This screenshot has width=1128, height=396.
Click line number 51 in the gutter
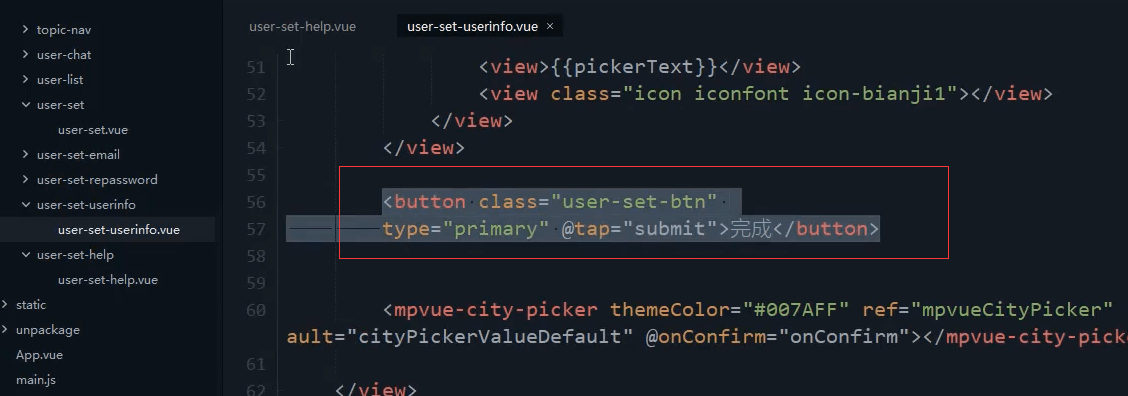coord(256,67)
